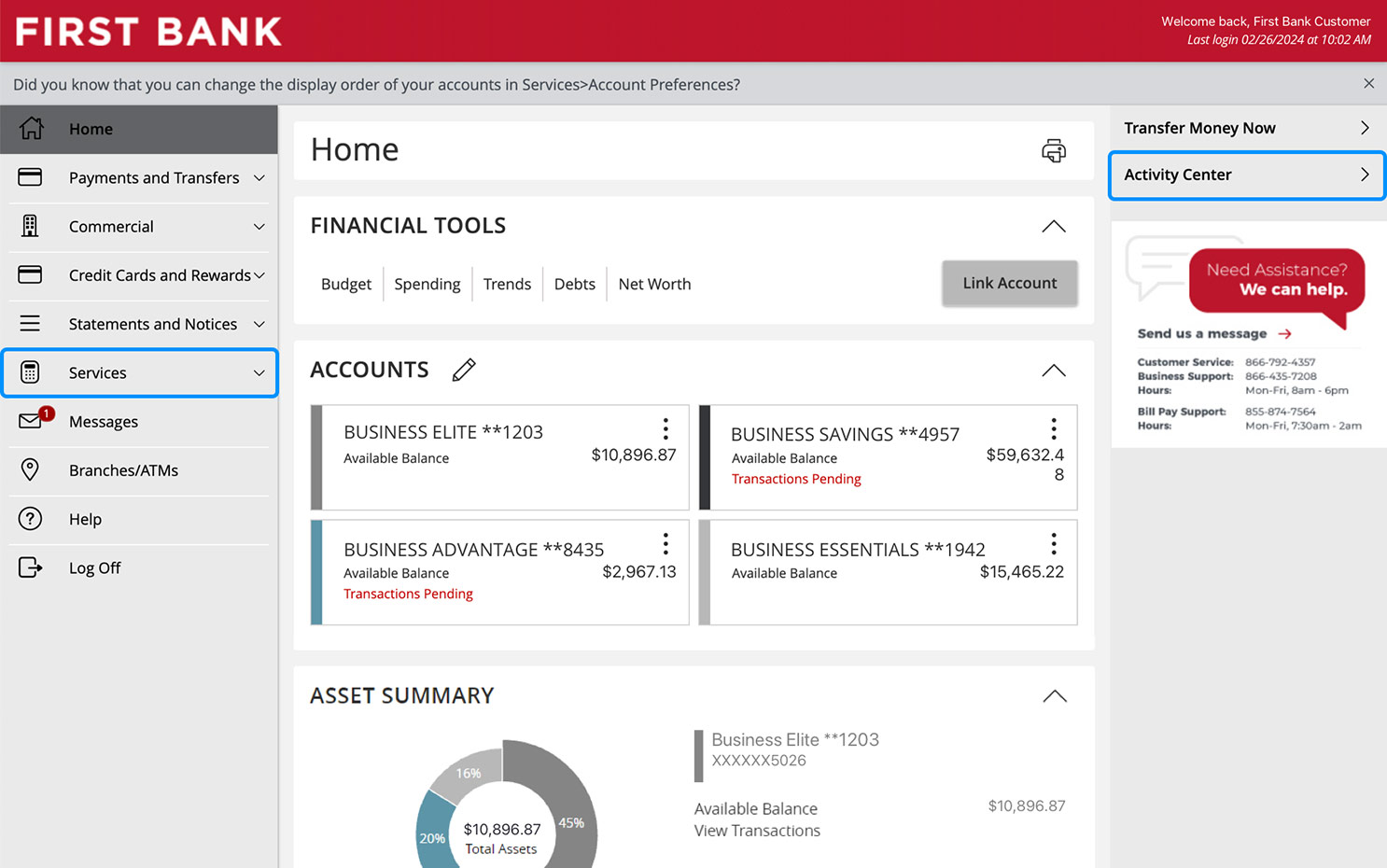Click the red arrow next to Send us a message
Image resolution: width=1387 pixels, height=868 pixels.
1285,333
